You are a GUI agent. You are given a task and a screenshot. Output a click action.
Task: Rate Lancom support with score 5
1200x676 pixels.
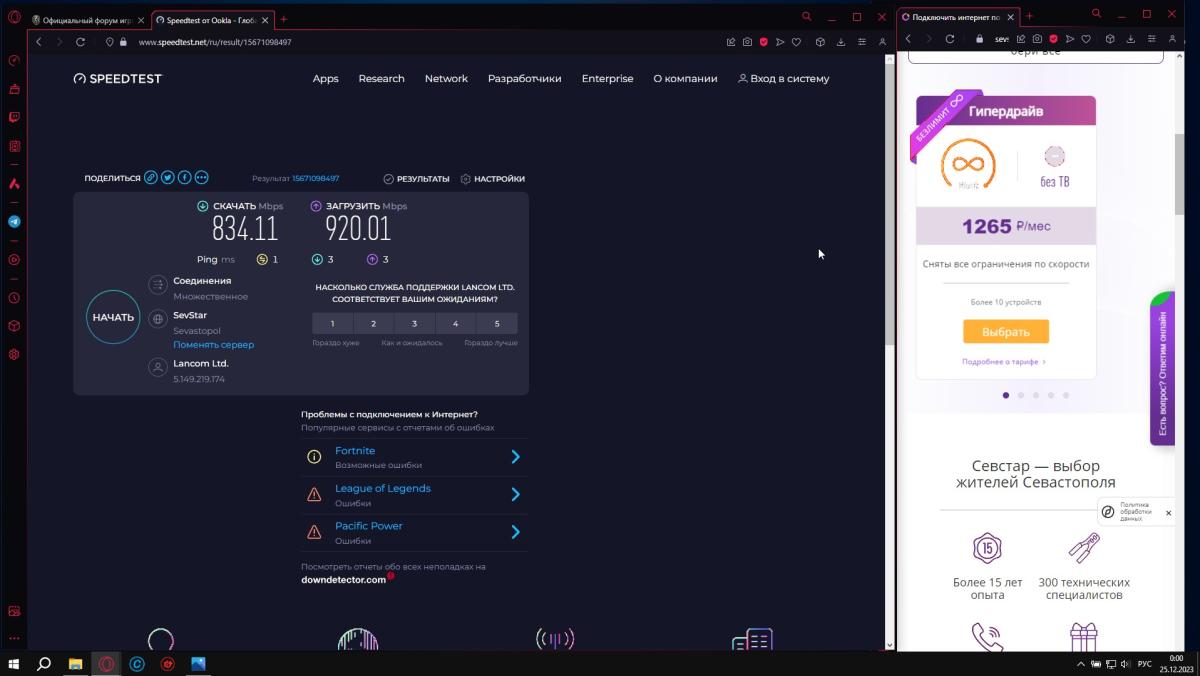[497, 323]
